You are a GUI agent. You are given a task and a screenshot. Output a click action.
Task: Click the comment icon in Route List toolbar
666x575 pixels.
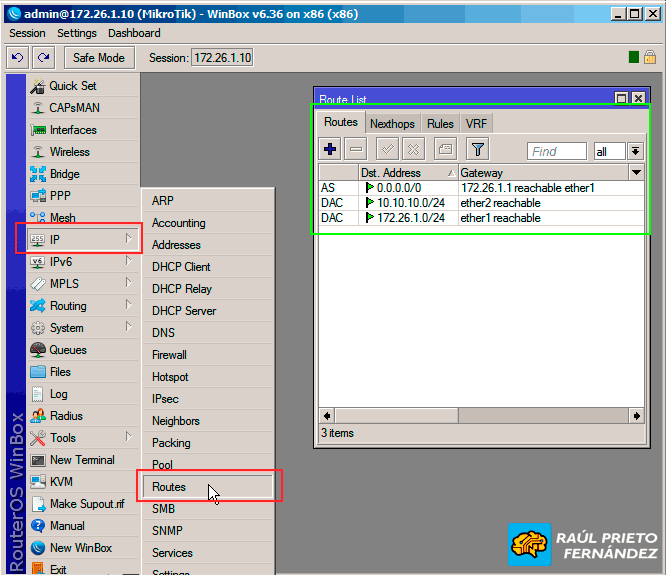(445, 150)
